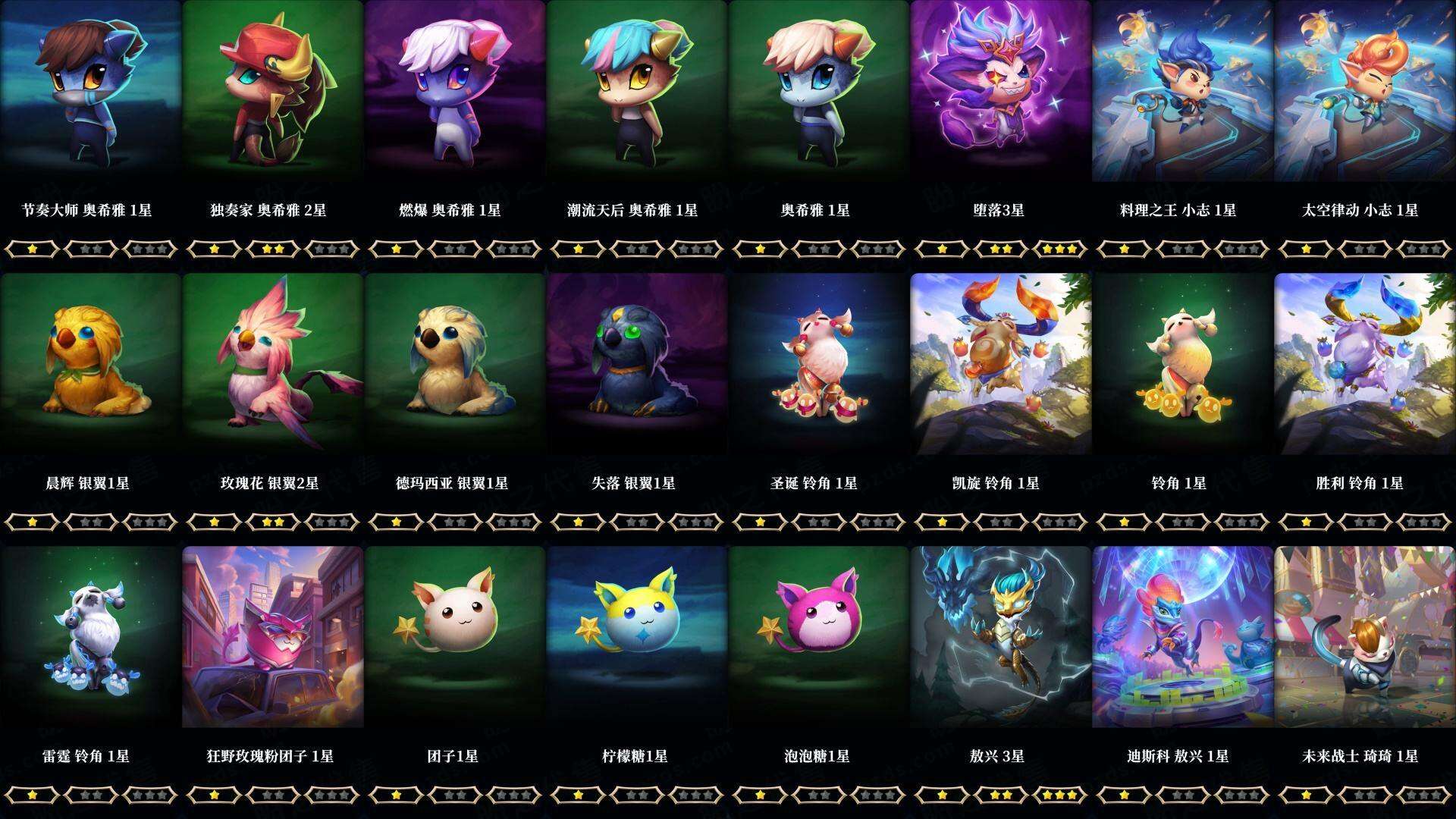Select the 失落 银翼 dark bird portrait
Screen dimensions: 1456x819
coord(637,364)
